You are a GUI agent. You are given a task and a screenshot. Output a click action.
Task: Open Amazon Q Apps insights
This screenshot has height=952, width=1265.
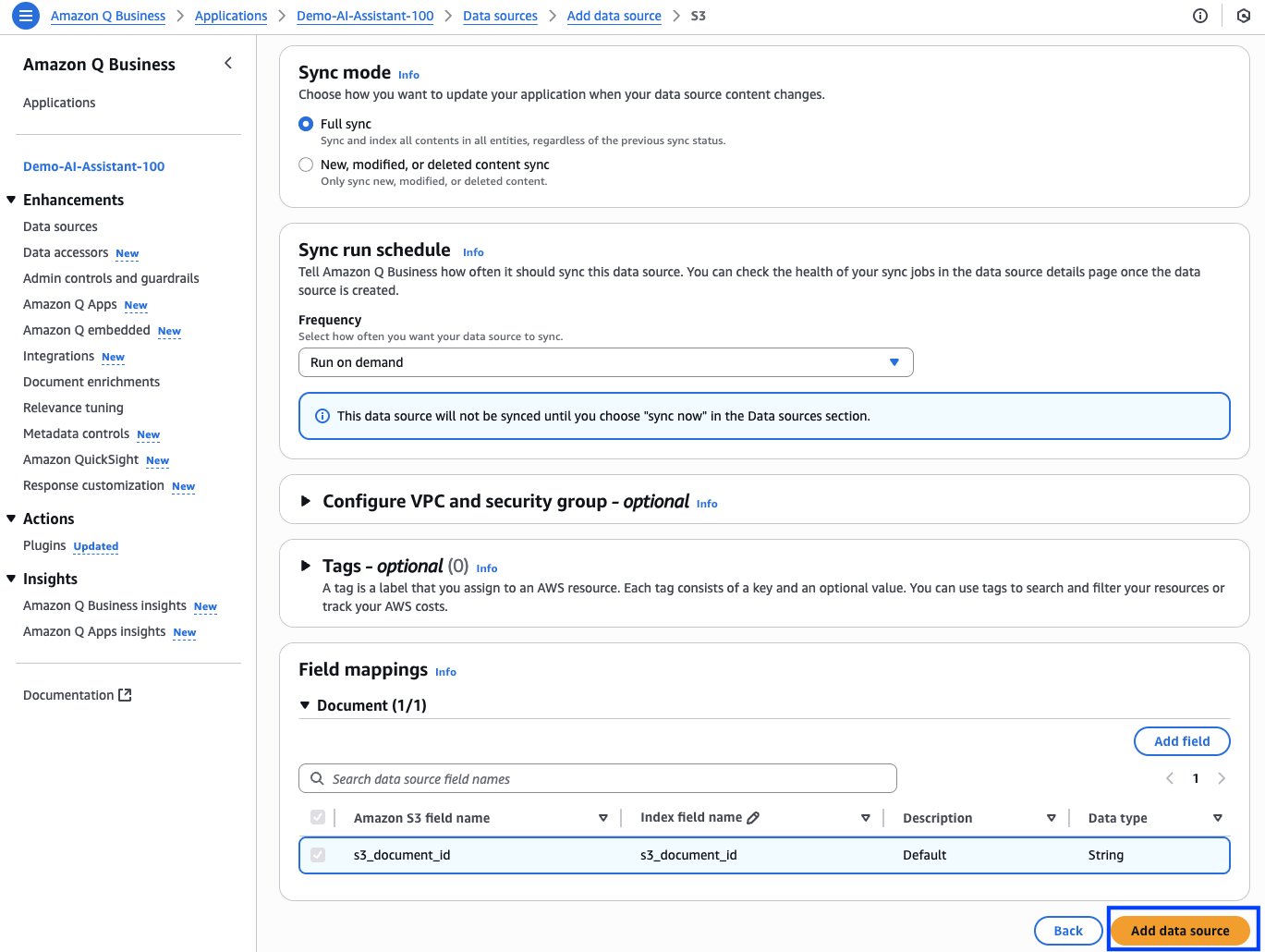coord(94,631)
